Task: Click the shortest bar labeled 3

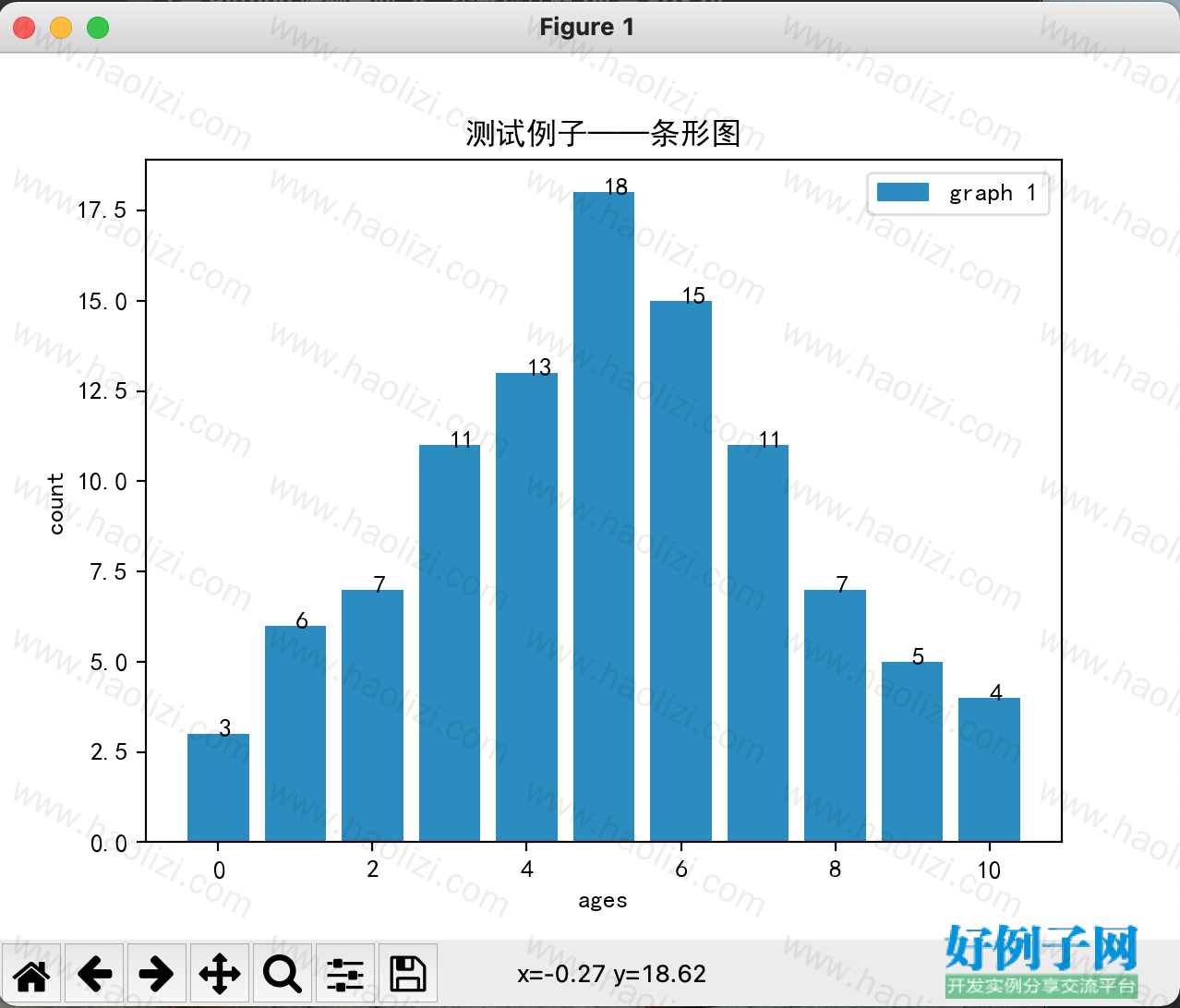Action: (218, 787)
